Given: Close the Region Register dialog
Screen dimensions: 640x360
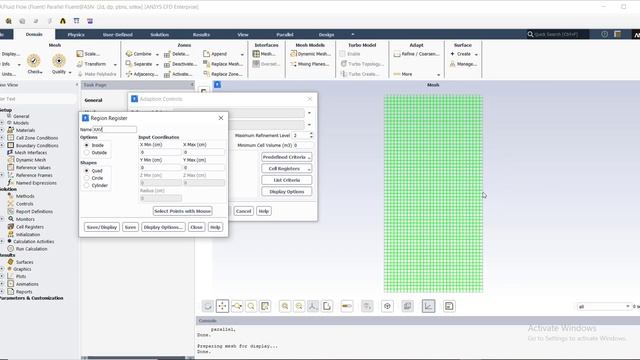Looking at the screenshot, I should click(221, 118).
